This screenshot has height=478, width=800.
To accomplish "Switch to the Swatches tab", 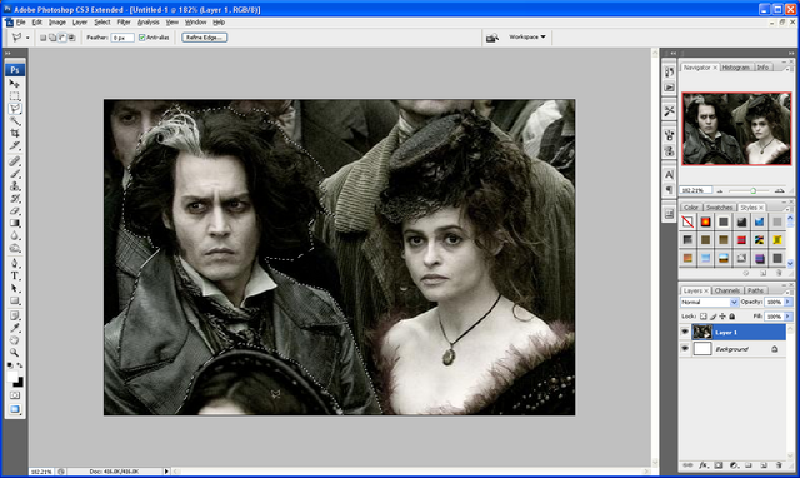I will click(x=719, y=207).
